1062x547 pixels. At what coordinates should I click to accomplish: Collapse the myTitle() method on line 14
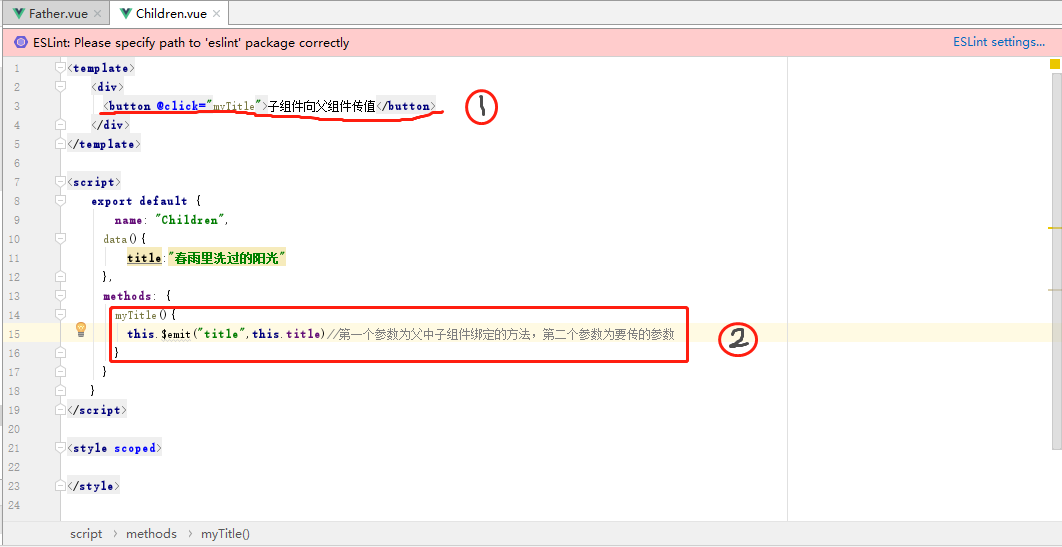(60, 314)
